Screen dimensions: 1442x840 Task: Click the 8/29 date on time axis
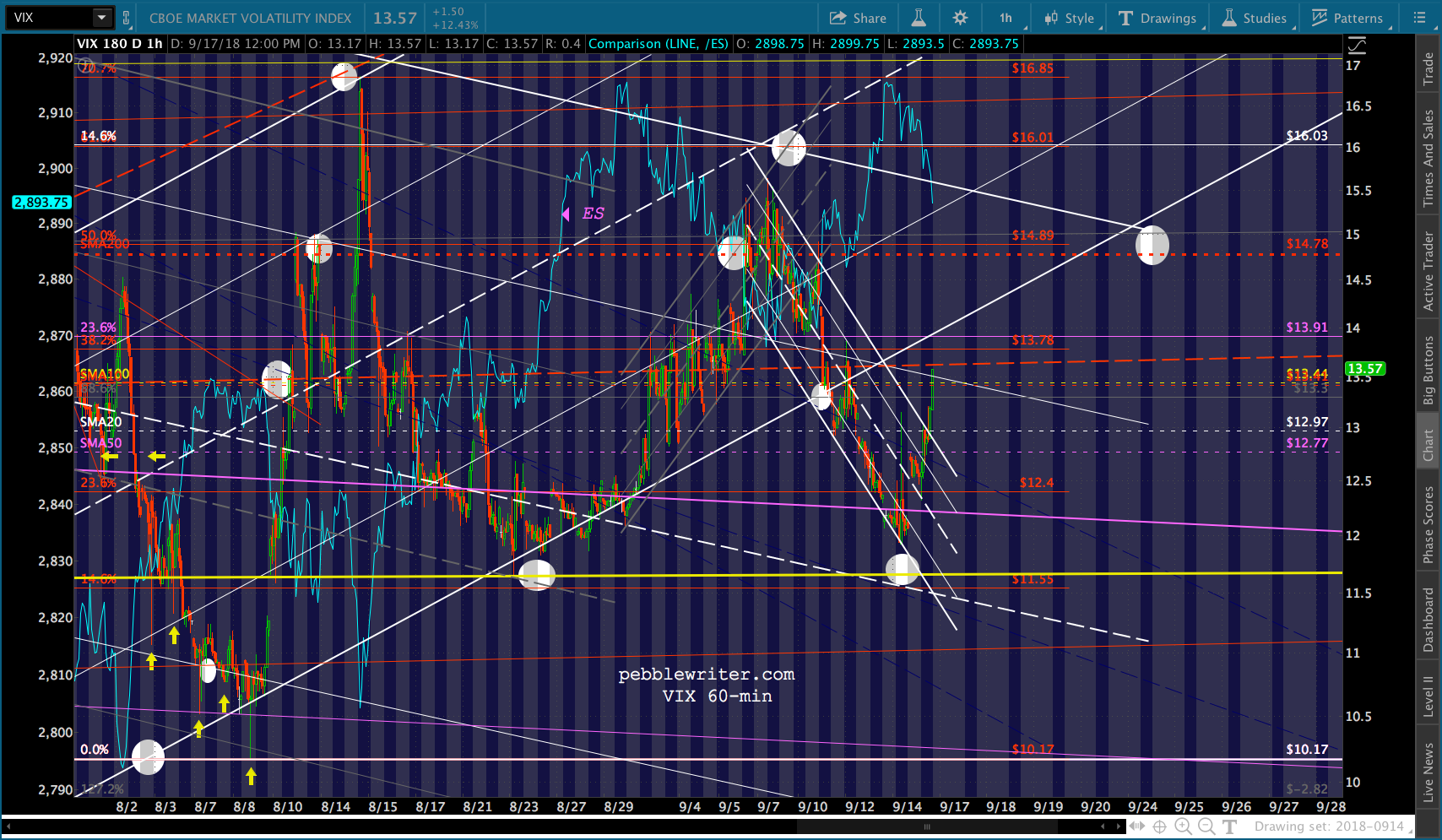coord(619,807)
